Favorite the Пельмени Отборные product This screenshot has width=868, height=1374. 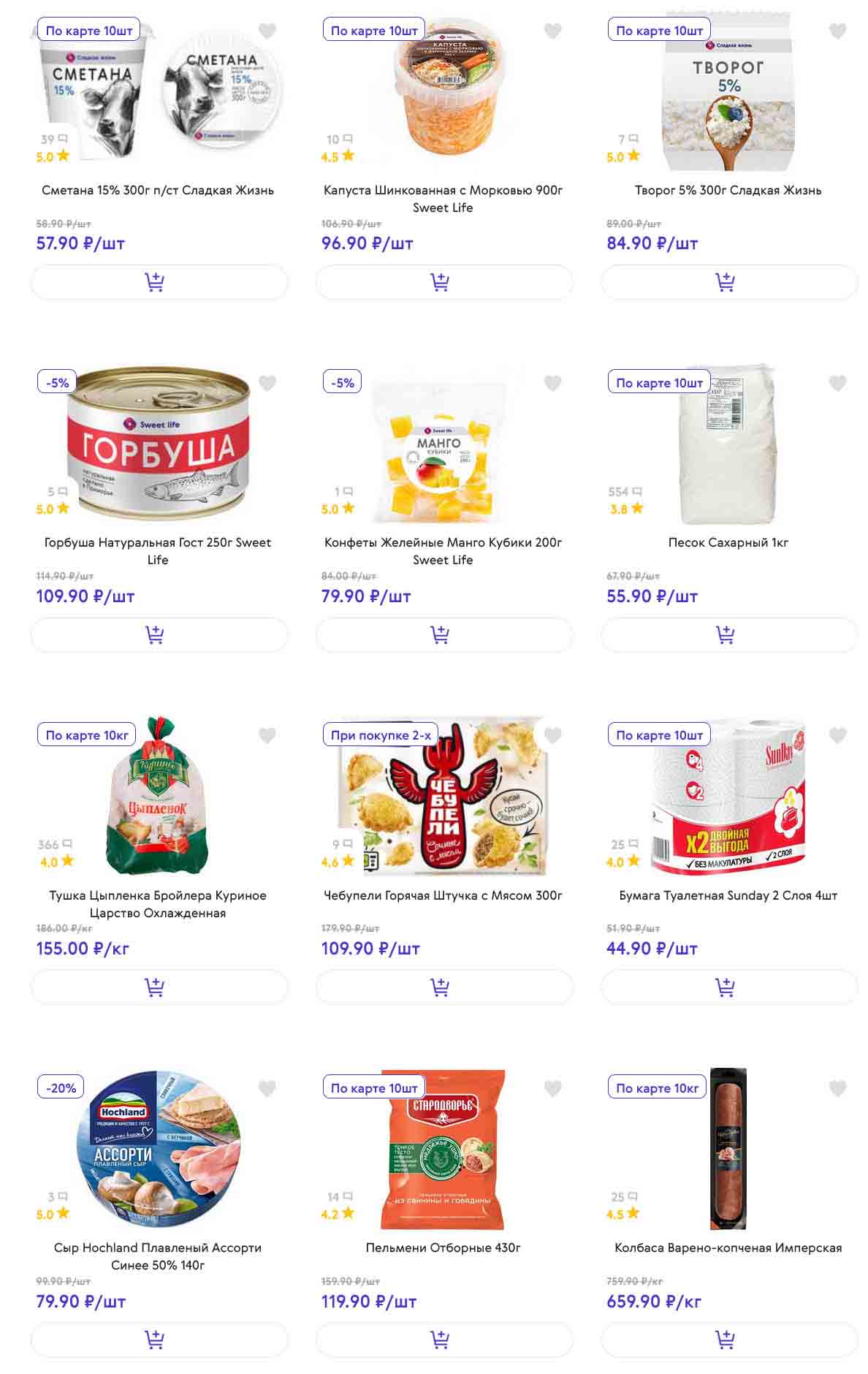552,1088
